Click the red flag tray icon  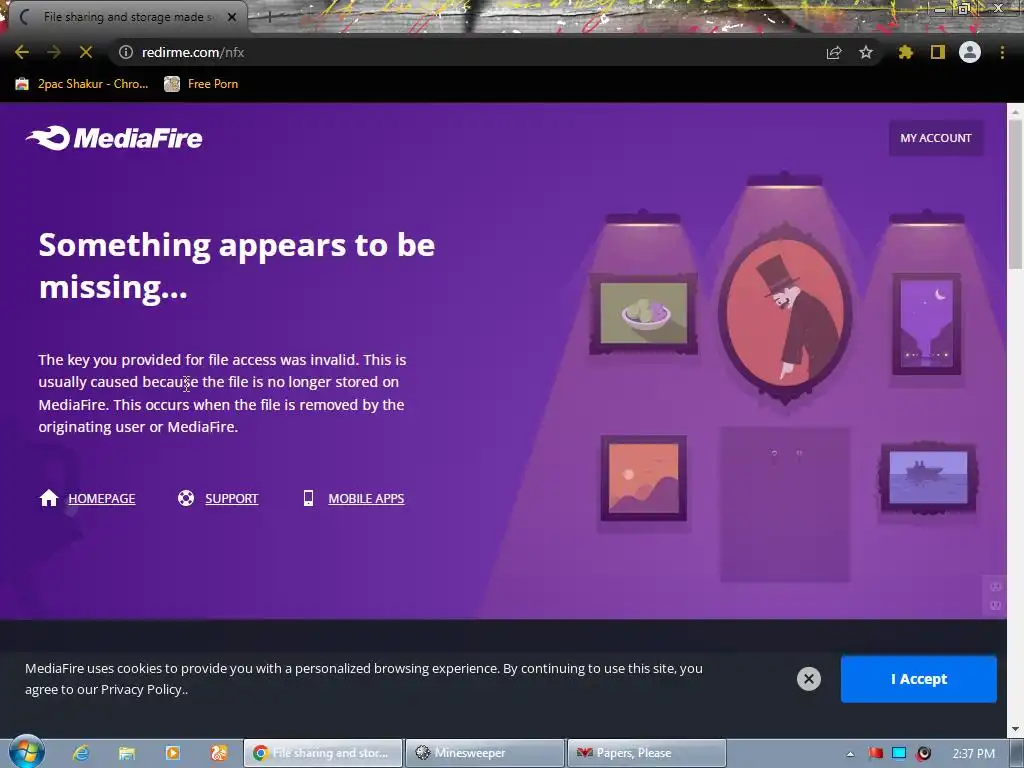[x=875, y=754]
